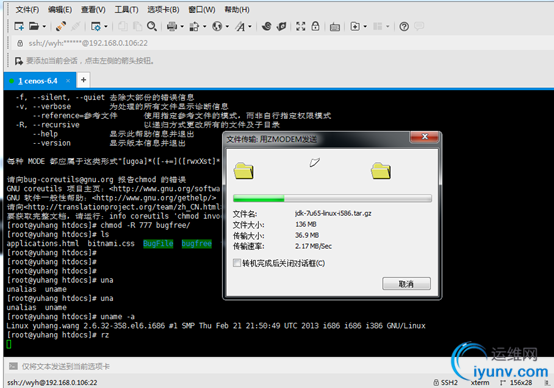The height and width of the screenshot is (388, 554).
Task: Open session Properties gear icon
Action: pos(96,26)
